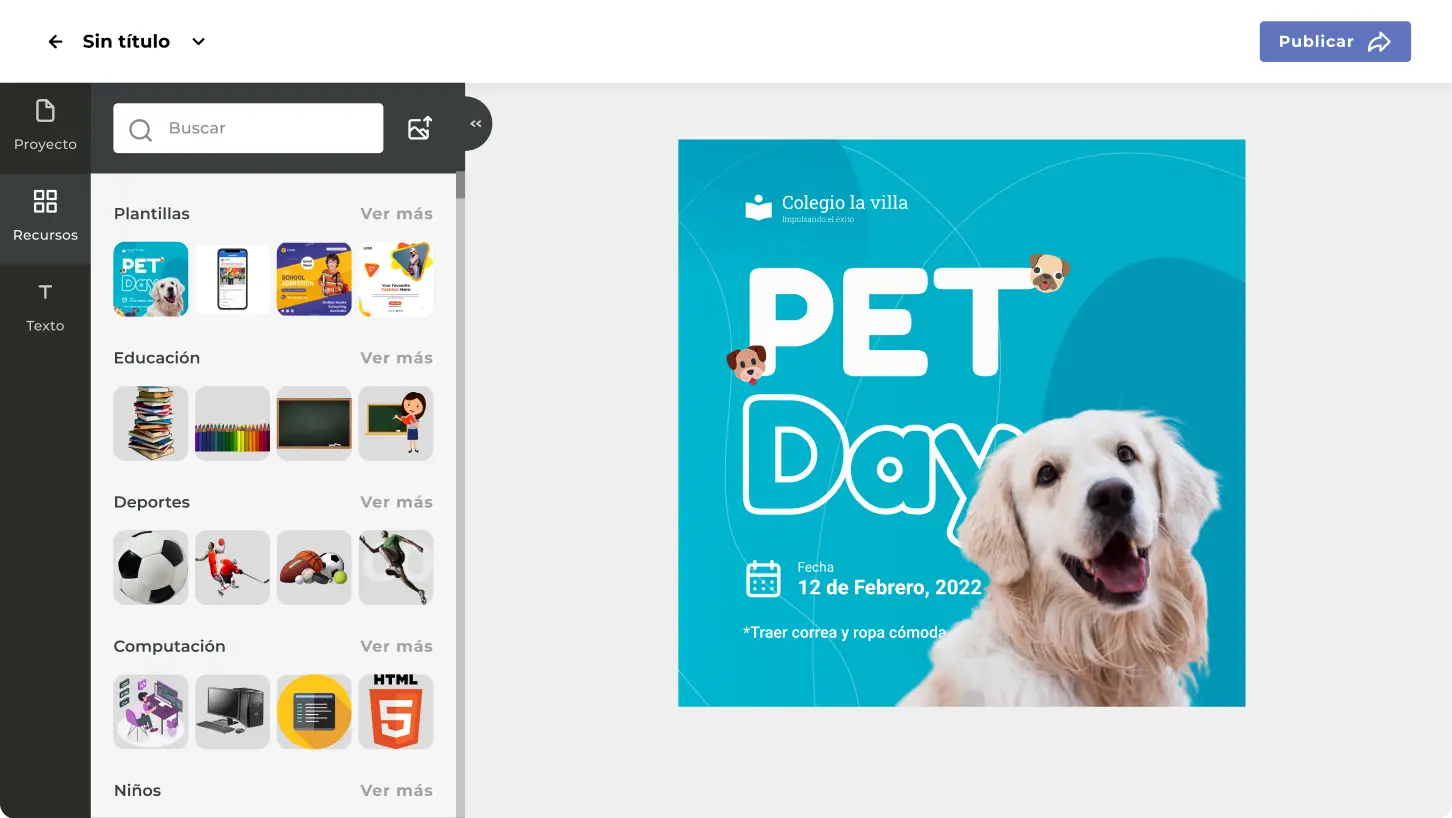Click the back arrow icon

click(56, 42)
